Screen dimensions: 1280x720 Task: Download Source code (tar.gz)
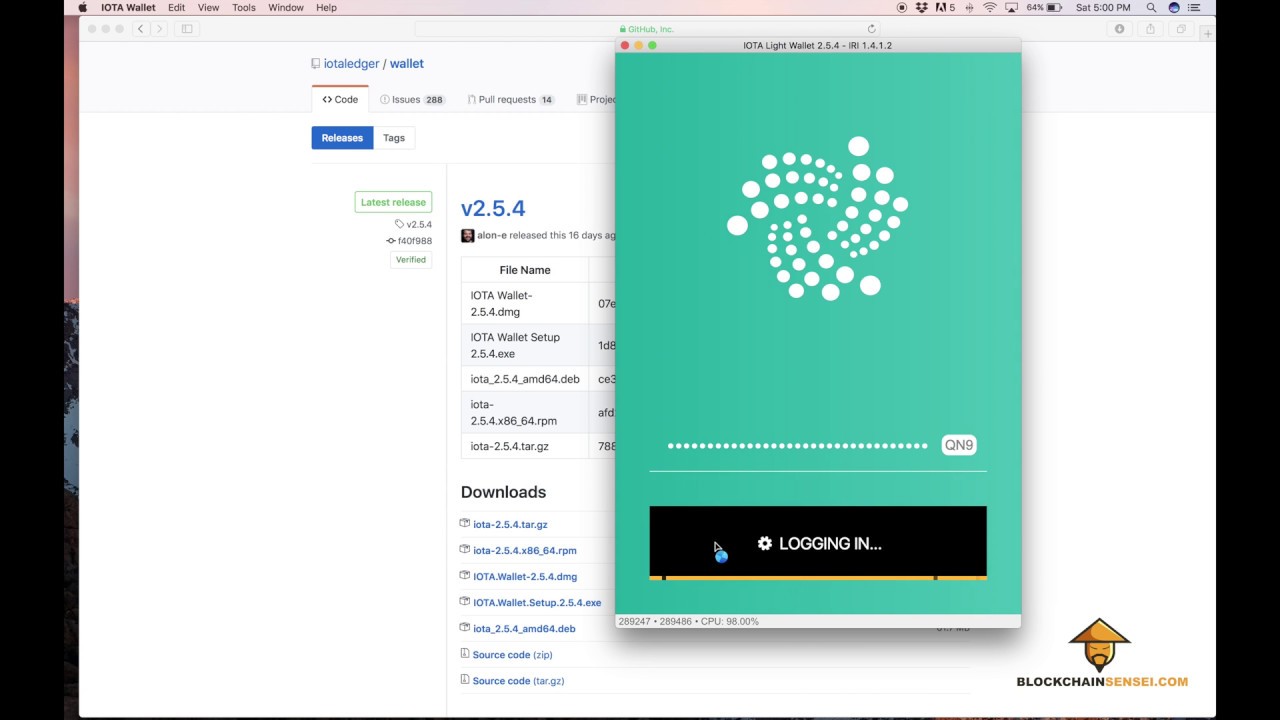coord(518,680)
